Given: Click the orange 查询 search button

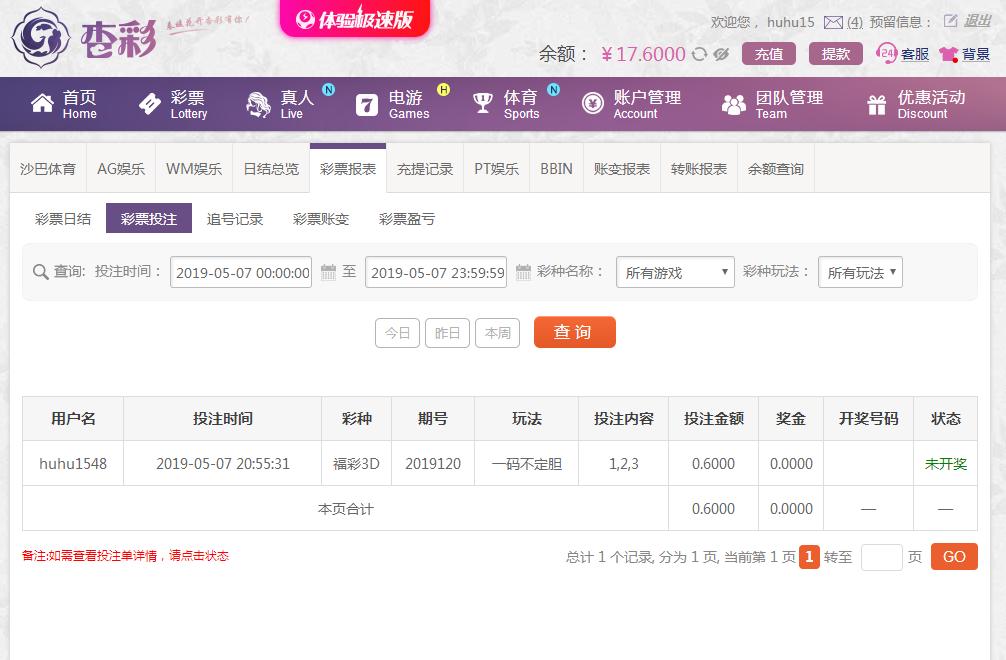Looking at the screenshot, I should click(574, 332).
